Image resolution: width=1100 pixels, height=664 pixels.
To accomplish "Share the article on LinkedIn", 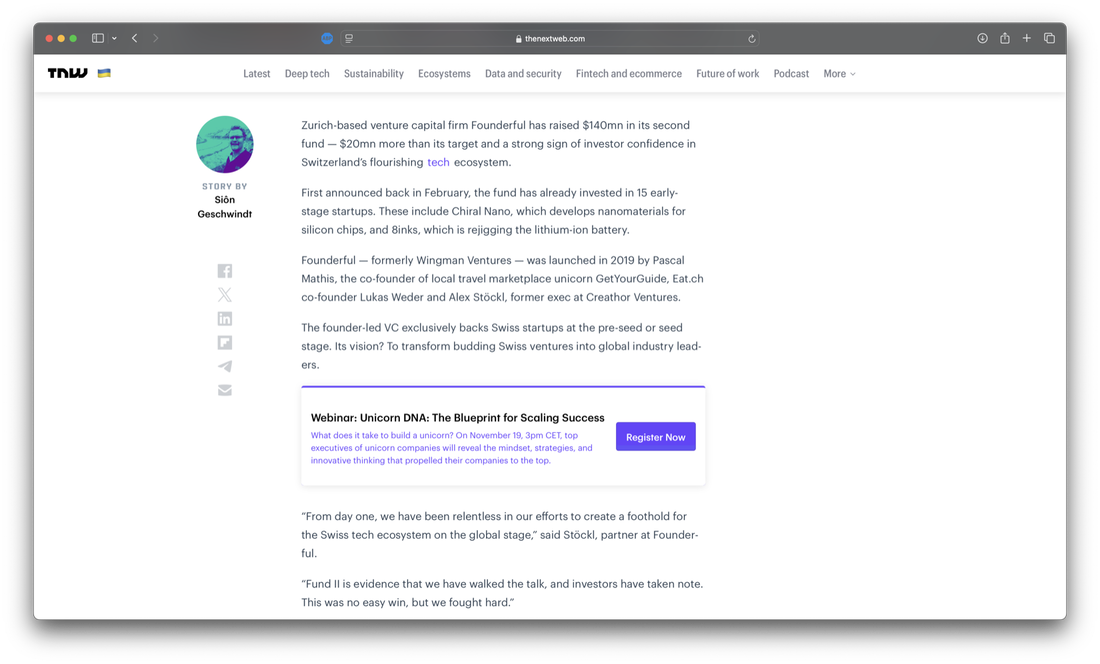I will [224, 318].
